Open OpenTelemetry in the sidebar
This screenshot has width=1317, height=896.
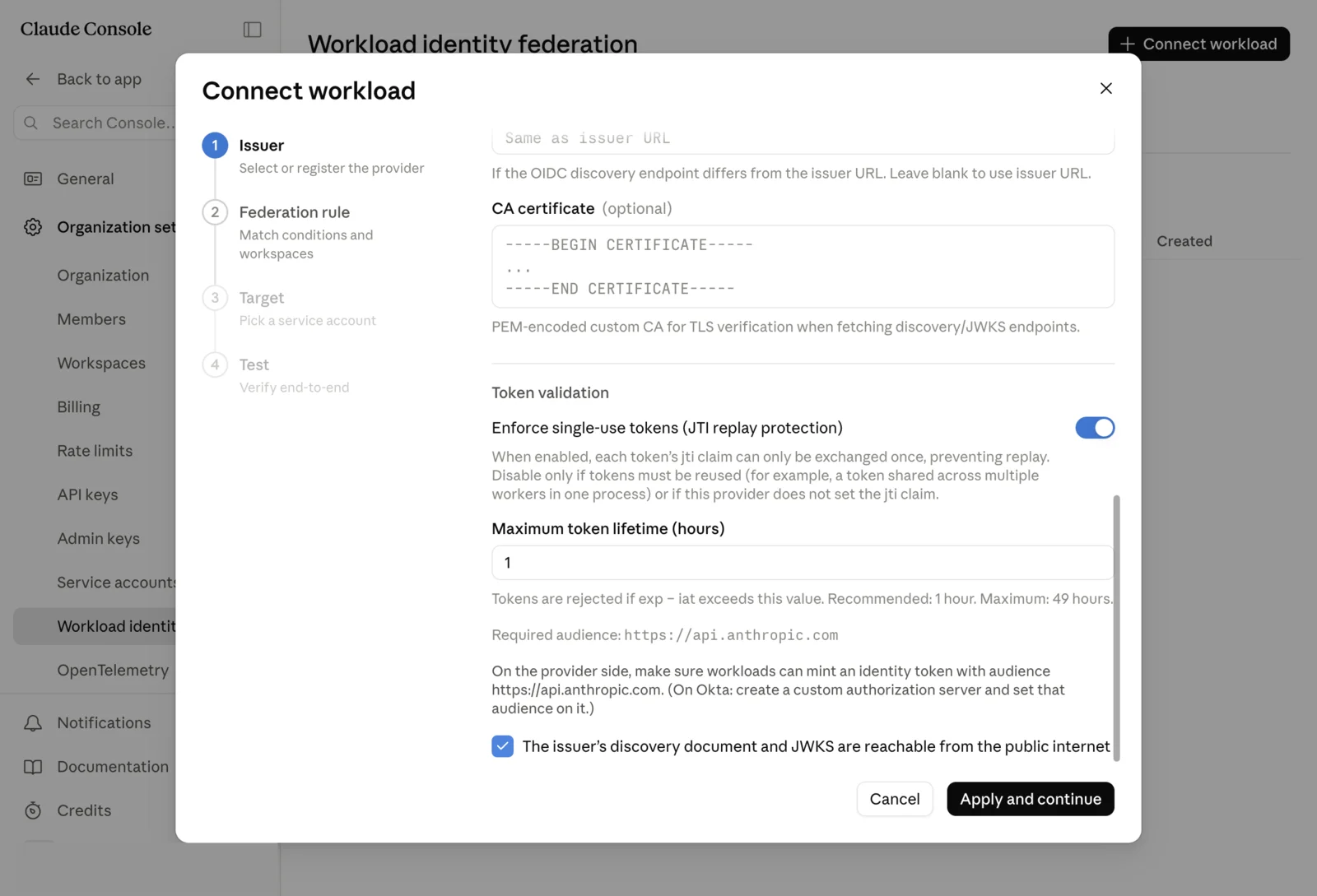click(x=113, y=671)
